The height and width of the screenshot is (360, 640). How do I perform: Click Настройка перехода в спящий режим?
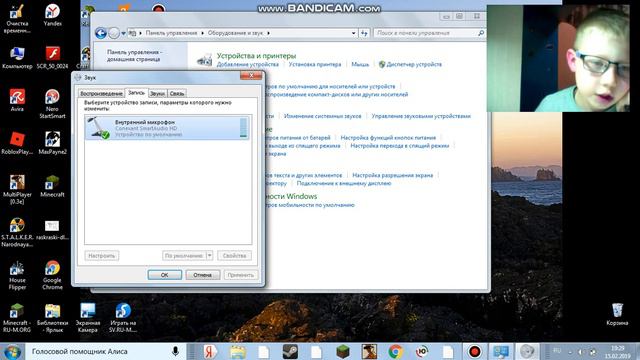tap(400, 146)
